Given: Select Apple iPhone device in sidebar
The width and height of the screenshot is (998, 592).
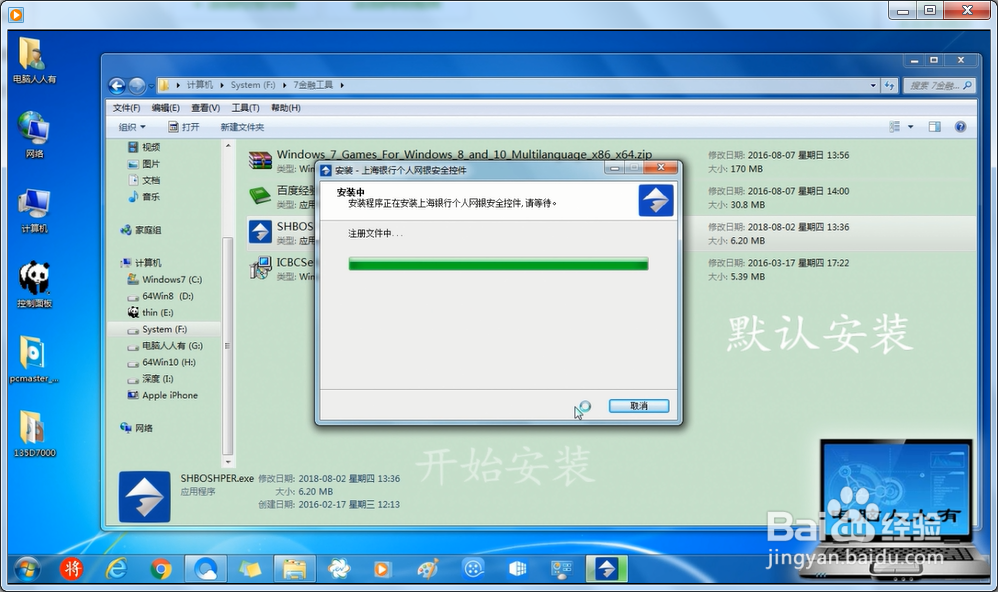Looking at the screenshot, I should click(x=163, y=395).
